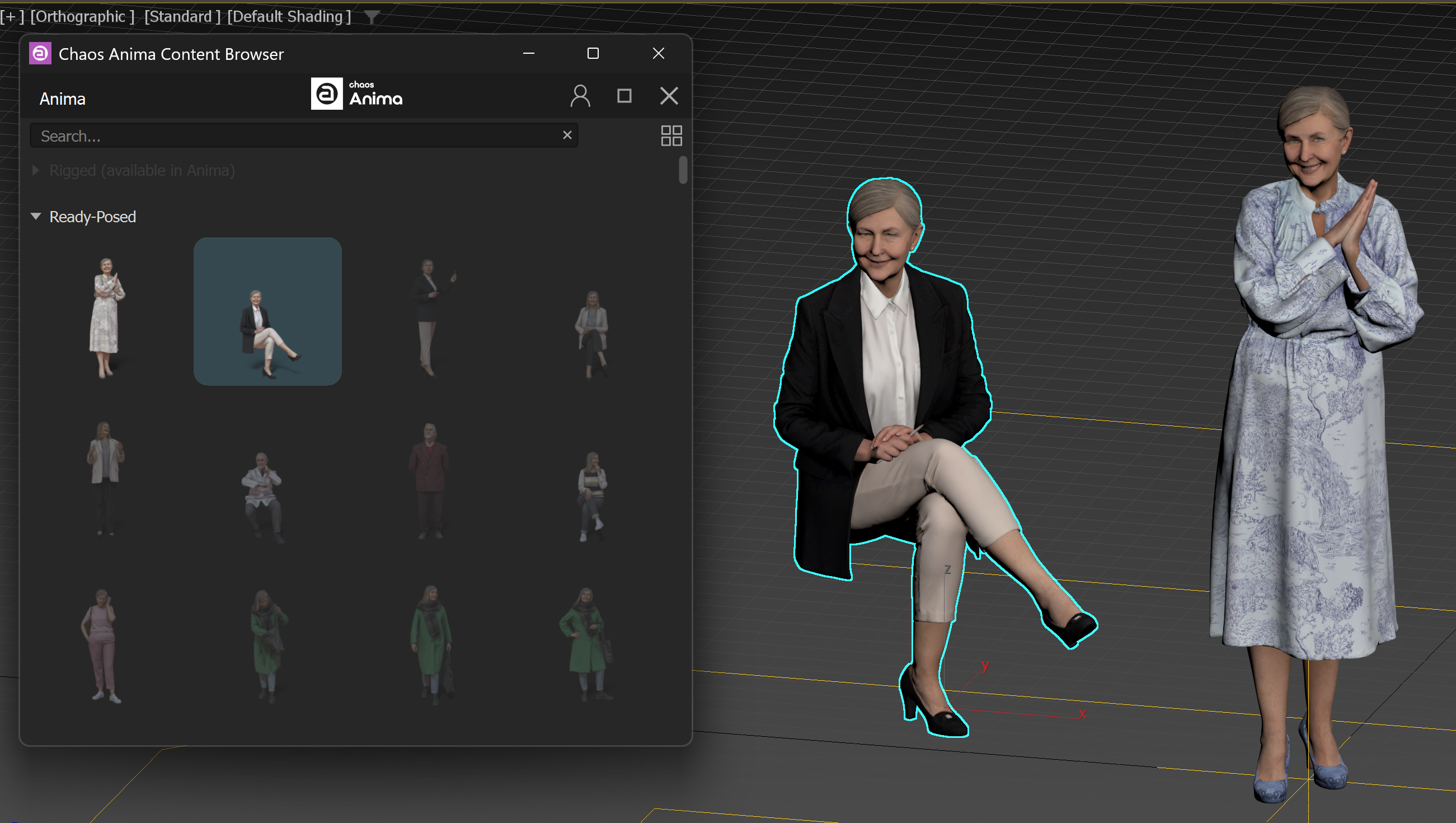Open the [Orthographic] viewport menu
This screenshot has height=823, width=1456.
(x=82, y=16)
